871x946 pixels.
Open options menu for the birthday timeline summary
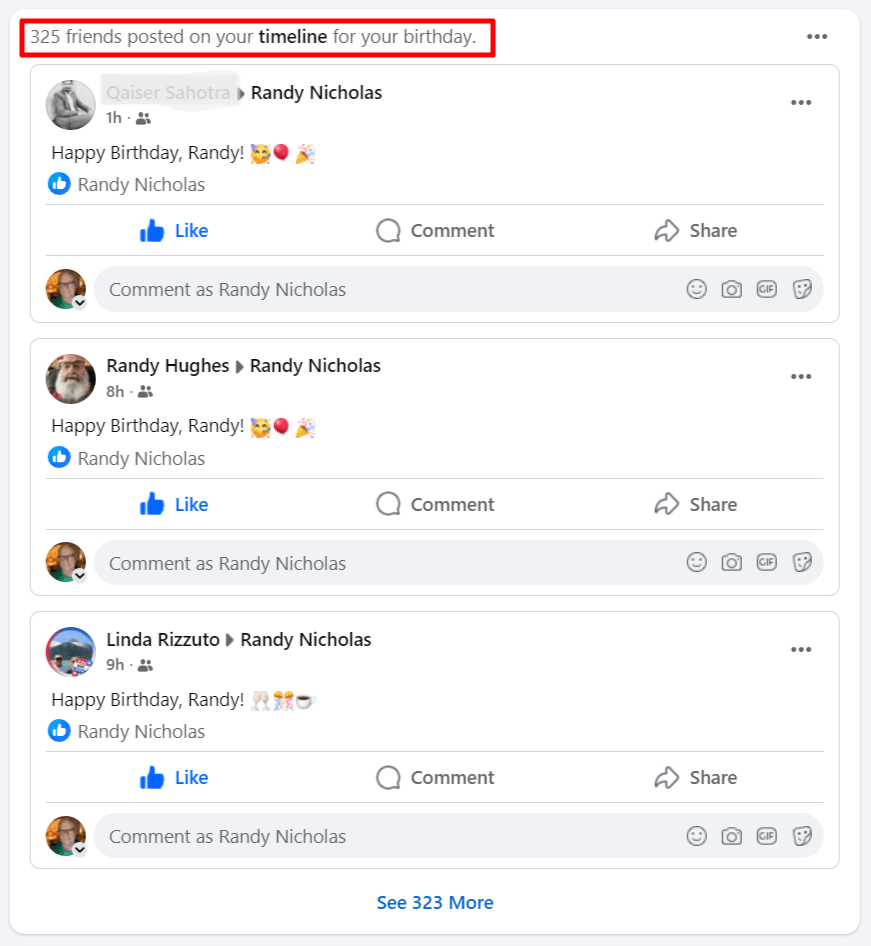817,37
